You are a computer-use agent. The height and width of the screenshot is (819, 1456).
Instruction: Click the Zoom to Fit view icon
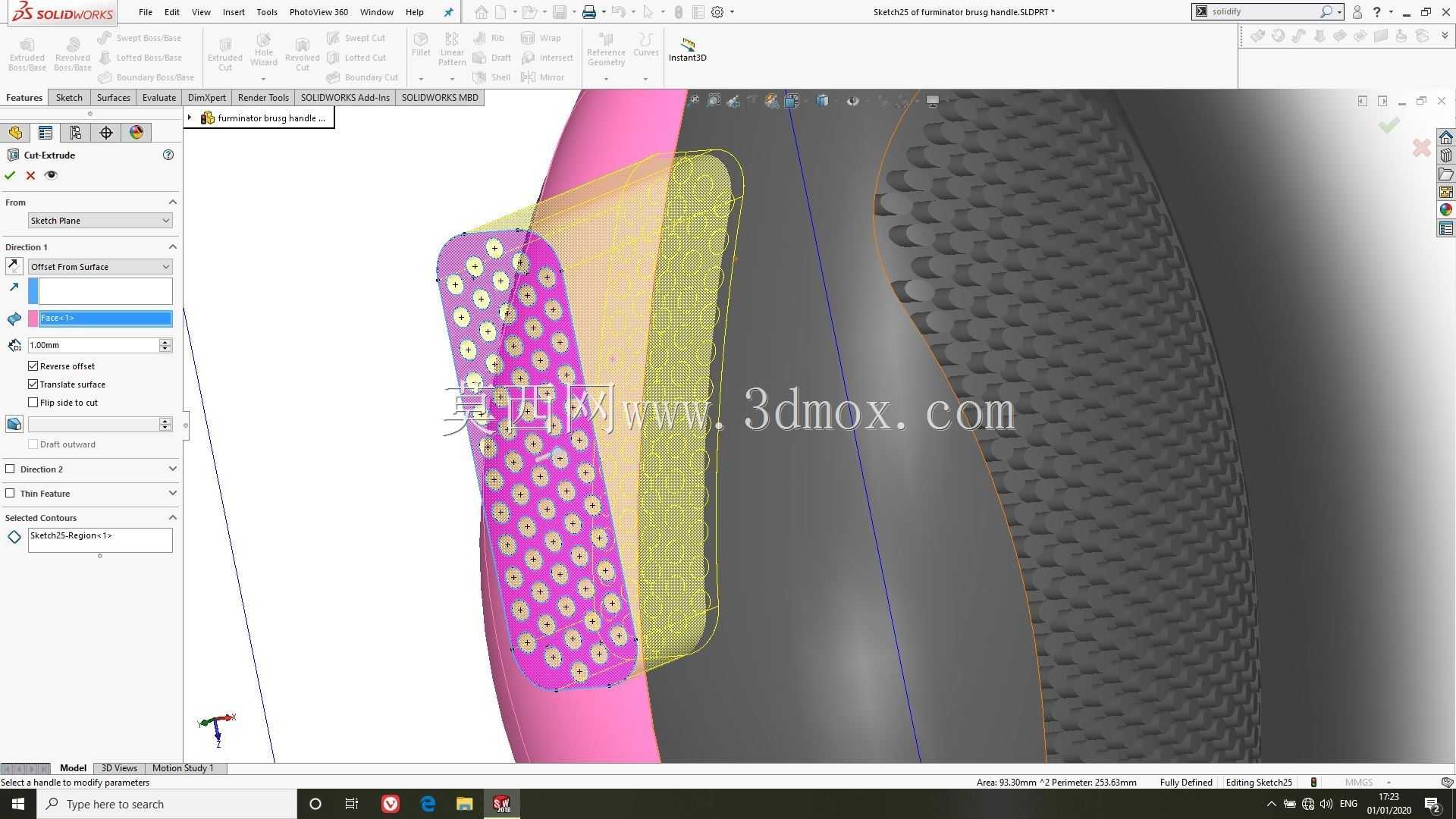point(694,100)
